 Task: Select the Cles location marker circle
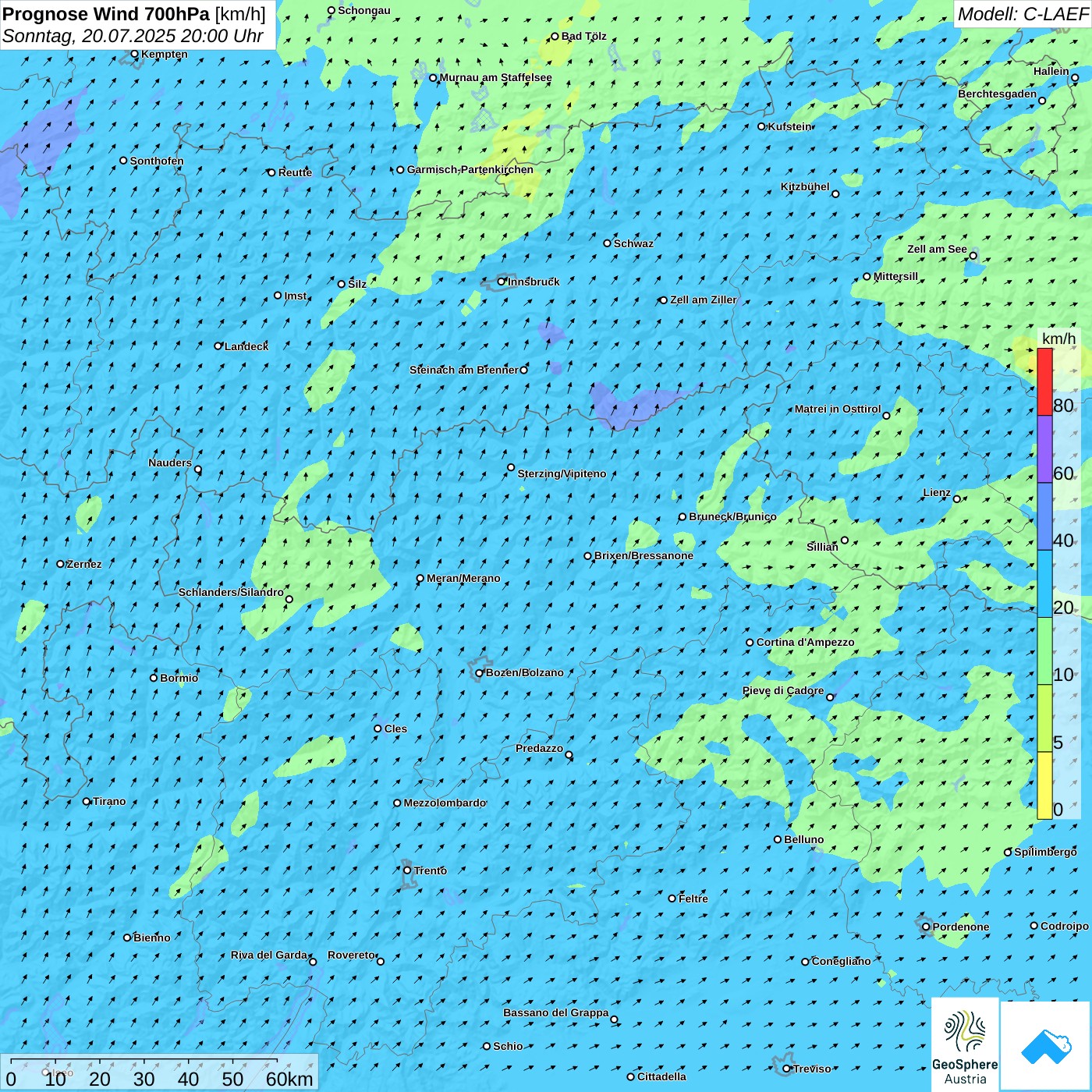[x=378, y=729]
